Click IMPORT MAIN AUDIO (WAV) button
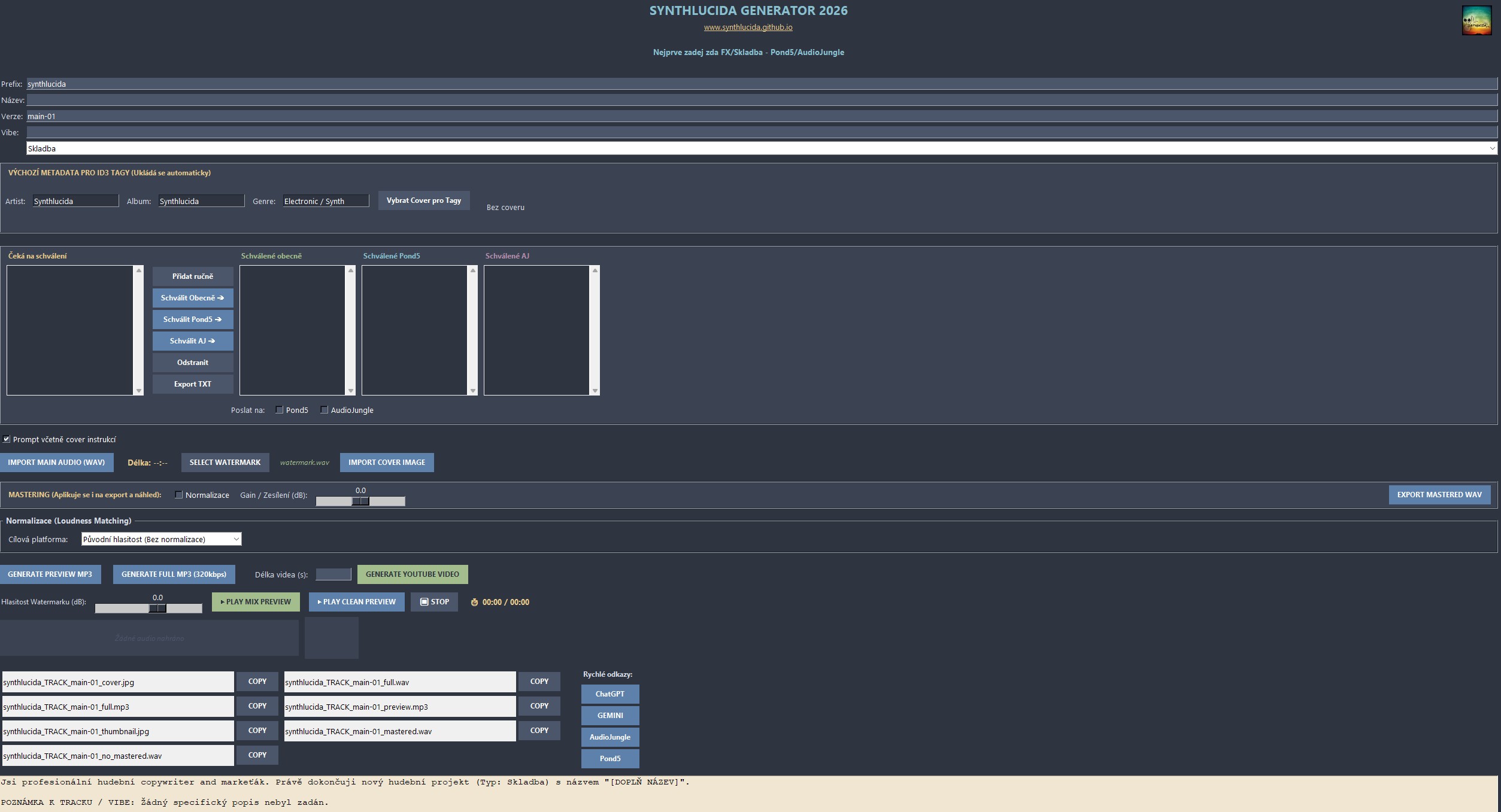This screenshot has width=1501, height=812. click(x=56, y=463)
